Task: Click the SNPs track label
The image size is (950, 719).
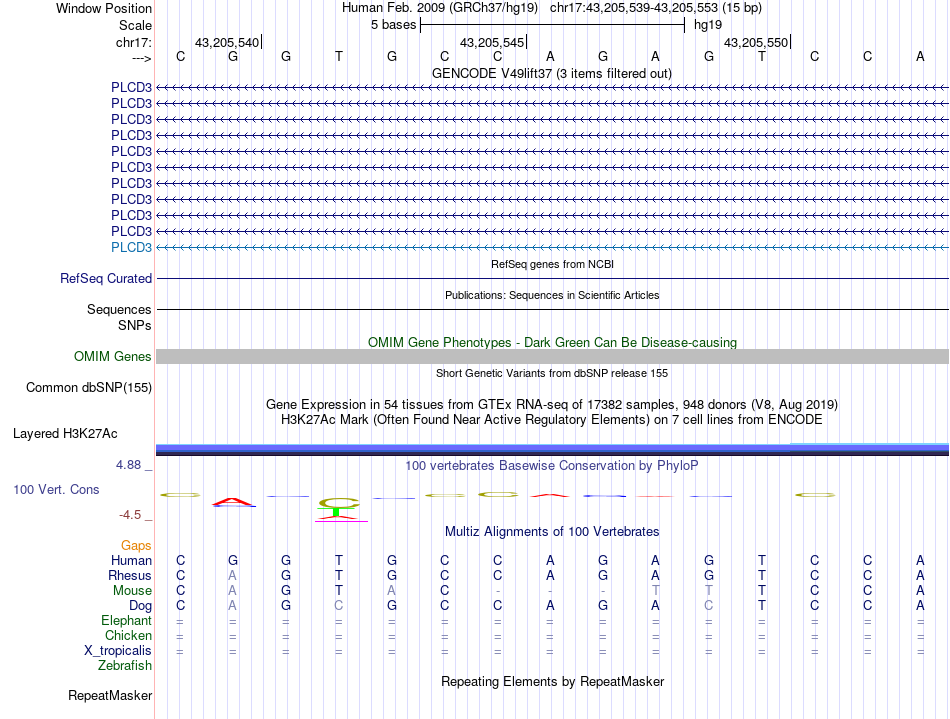Action: [135, 325]
